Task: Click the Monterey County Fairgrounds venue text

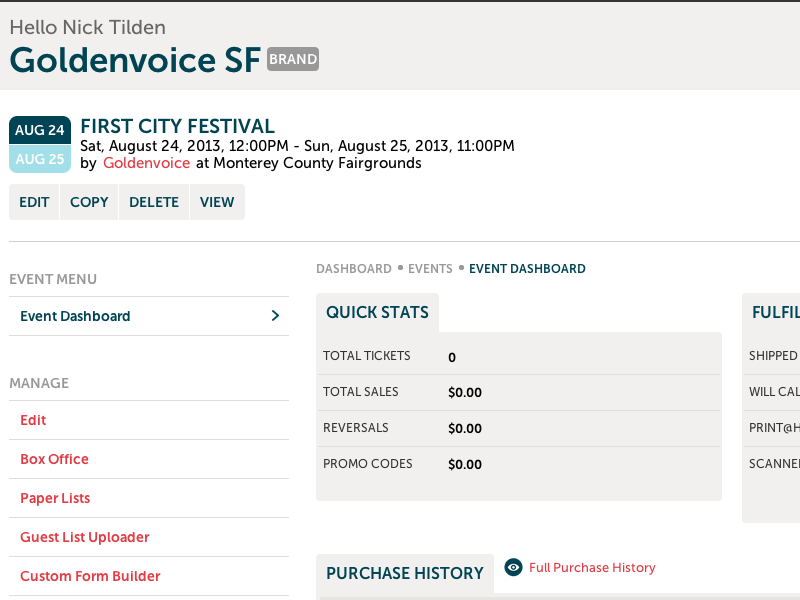Action: (x=317, y=163)
